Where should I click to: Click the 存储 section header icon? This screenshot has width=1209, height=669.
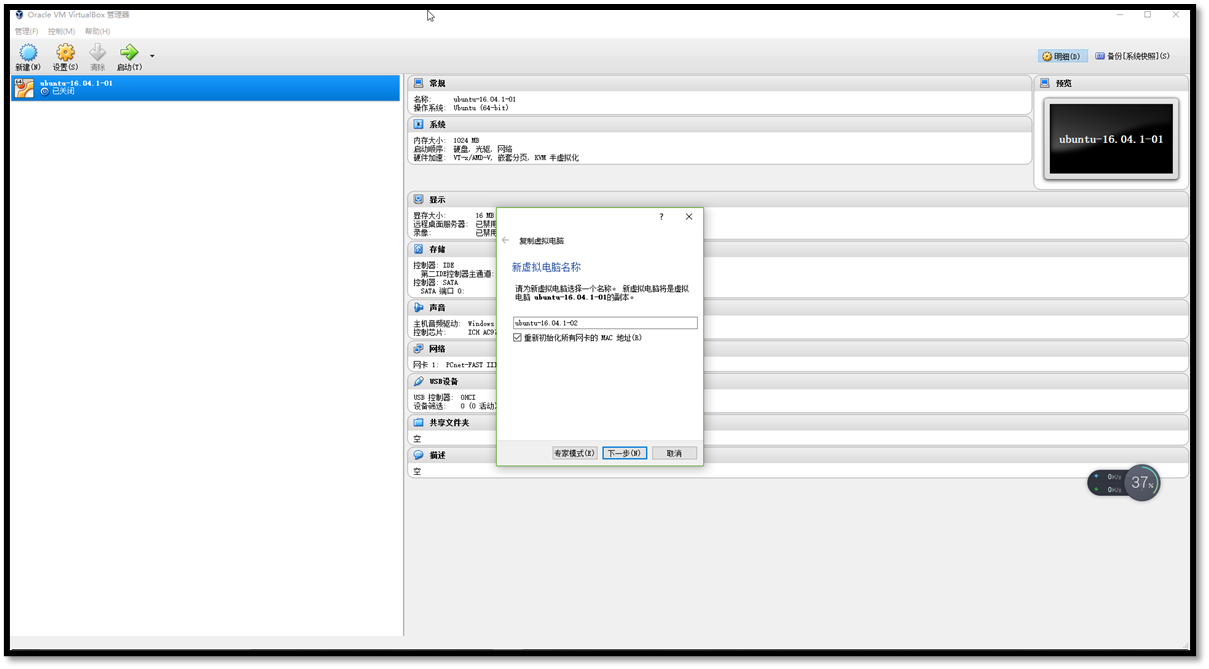(x=418, y=249)
